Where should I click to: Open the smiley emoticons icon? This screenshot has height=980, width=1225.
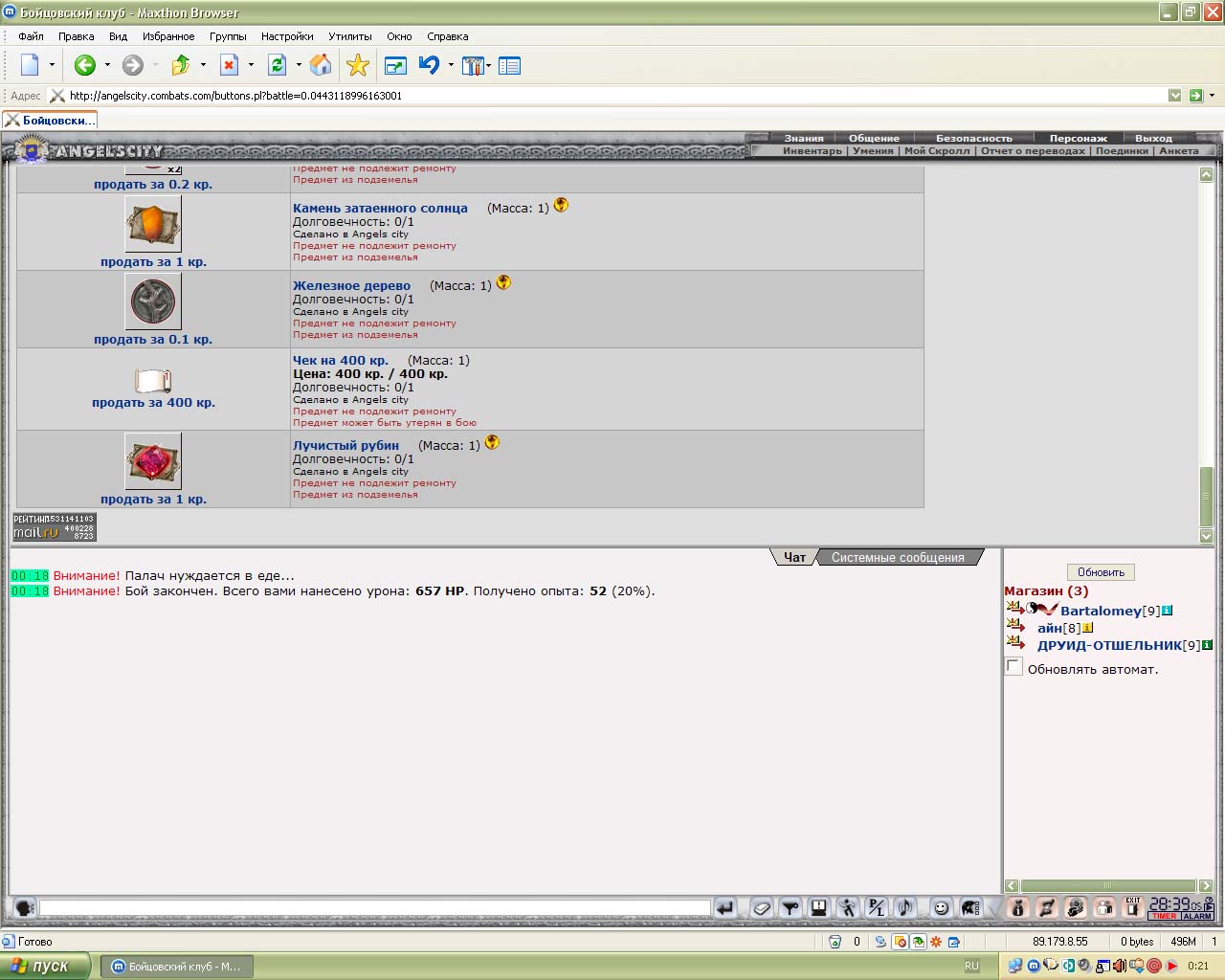942,907
